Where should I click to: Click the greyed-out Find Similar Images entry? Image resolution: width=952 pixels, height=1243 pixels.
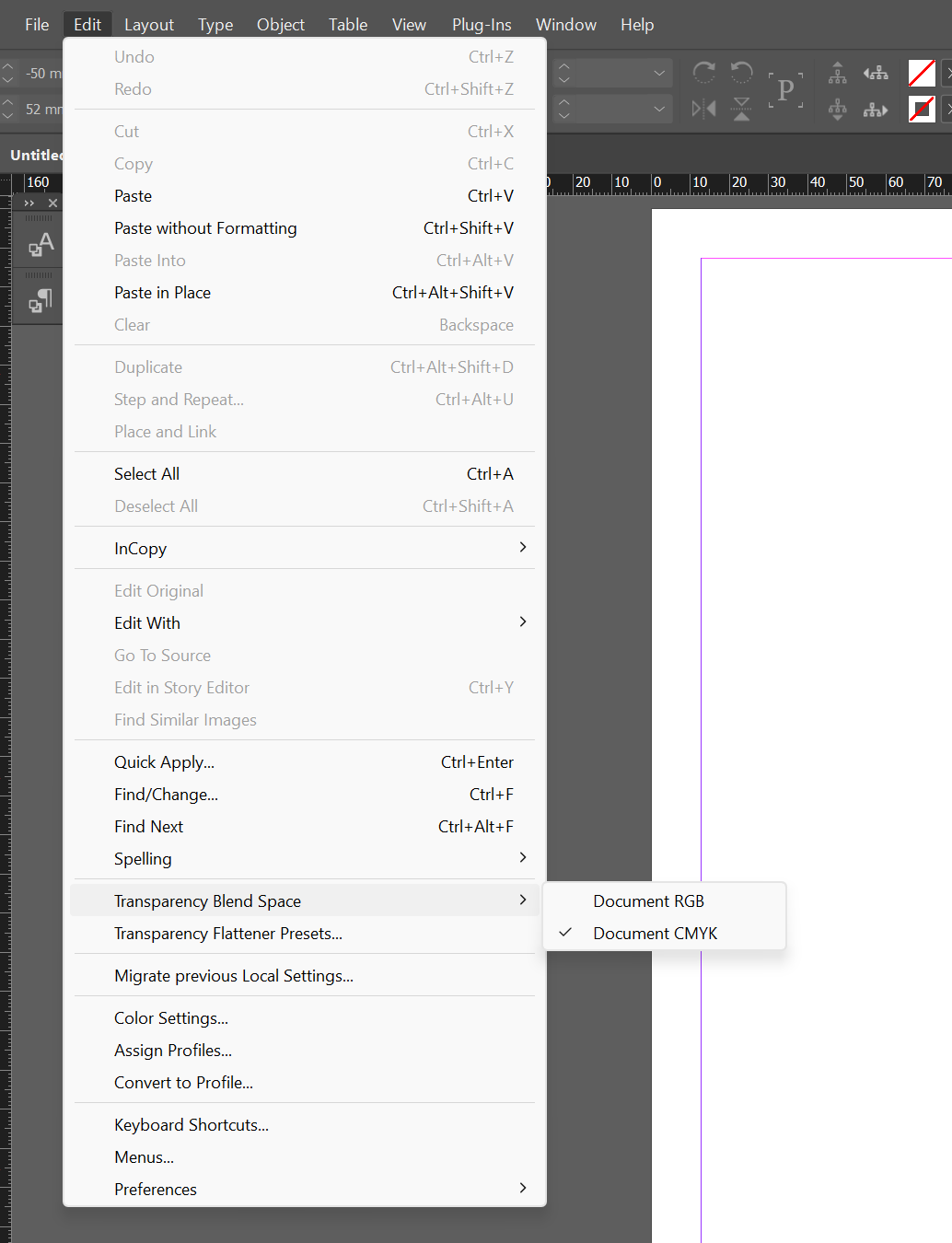304,720
